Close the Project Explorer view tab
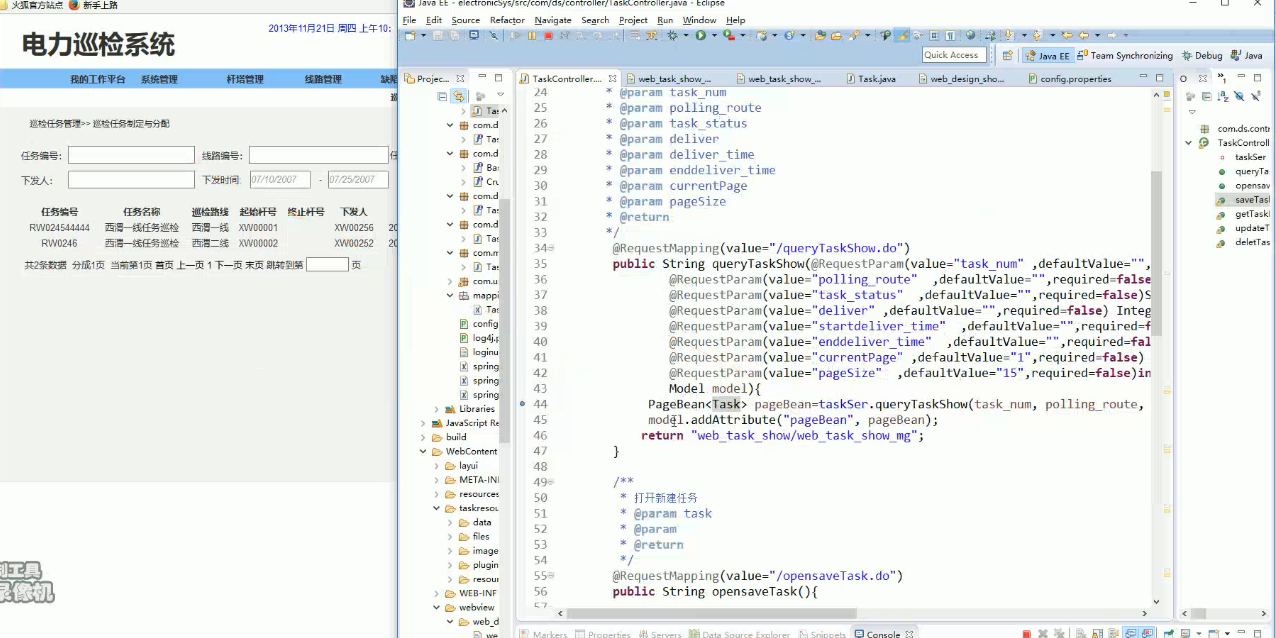This screenshot has height=638, width=1276. point(458,79)
